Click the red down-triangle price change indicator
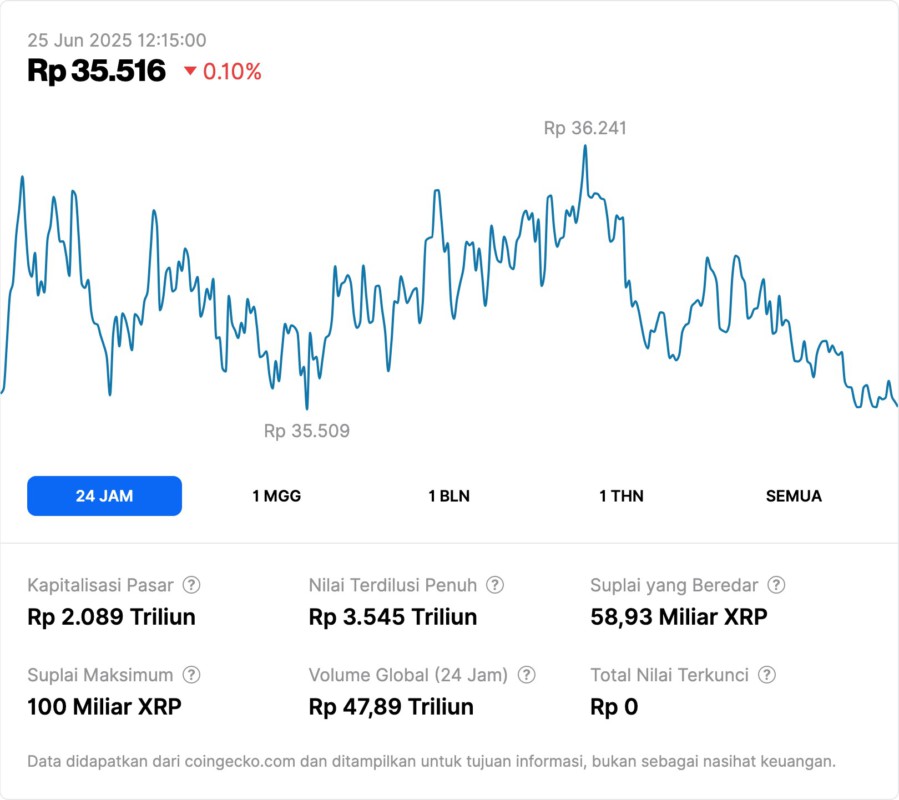The image size is (899, 800). pyautogui.click(x=190, y=71)
